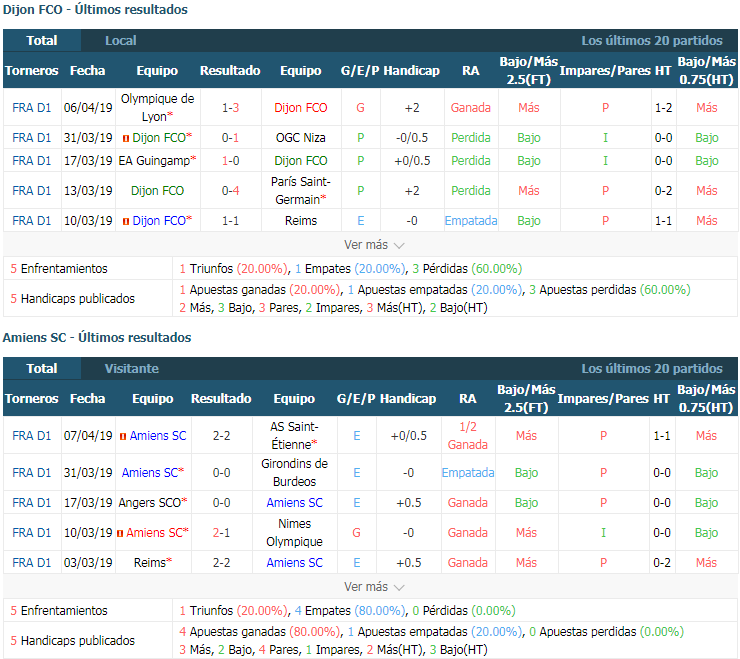Click Amiens SC - Últimos resultados heading
Viewport: 740px width, 659px height.
(x=97, y=338)
